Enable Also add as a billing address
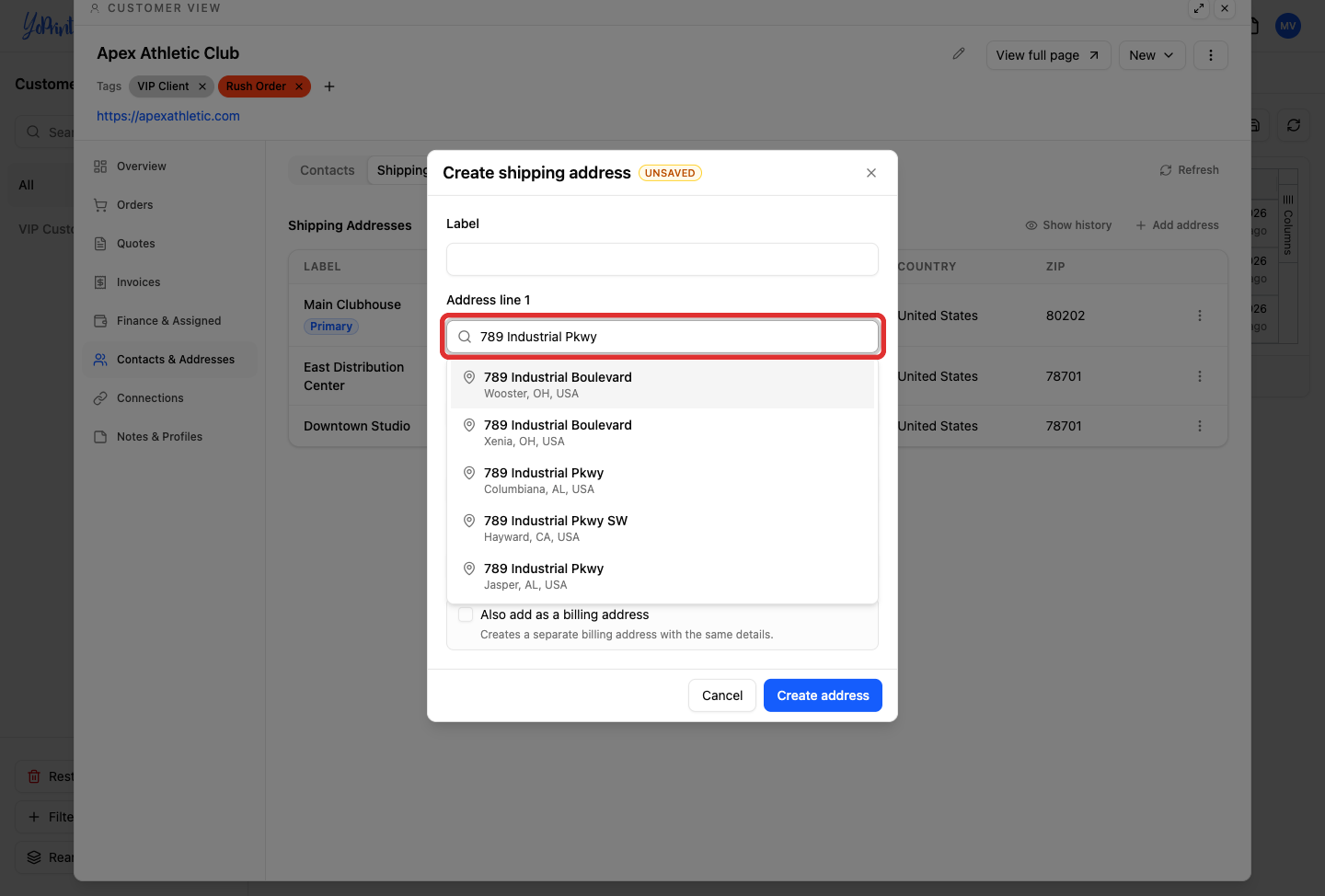1325x896 pixels. (x=466, y=615)
